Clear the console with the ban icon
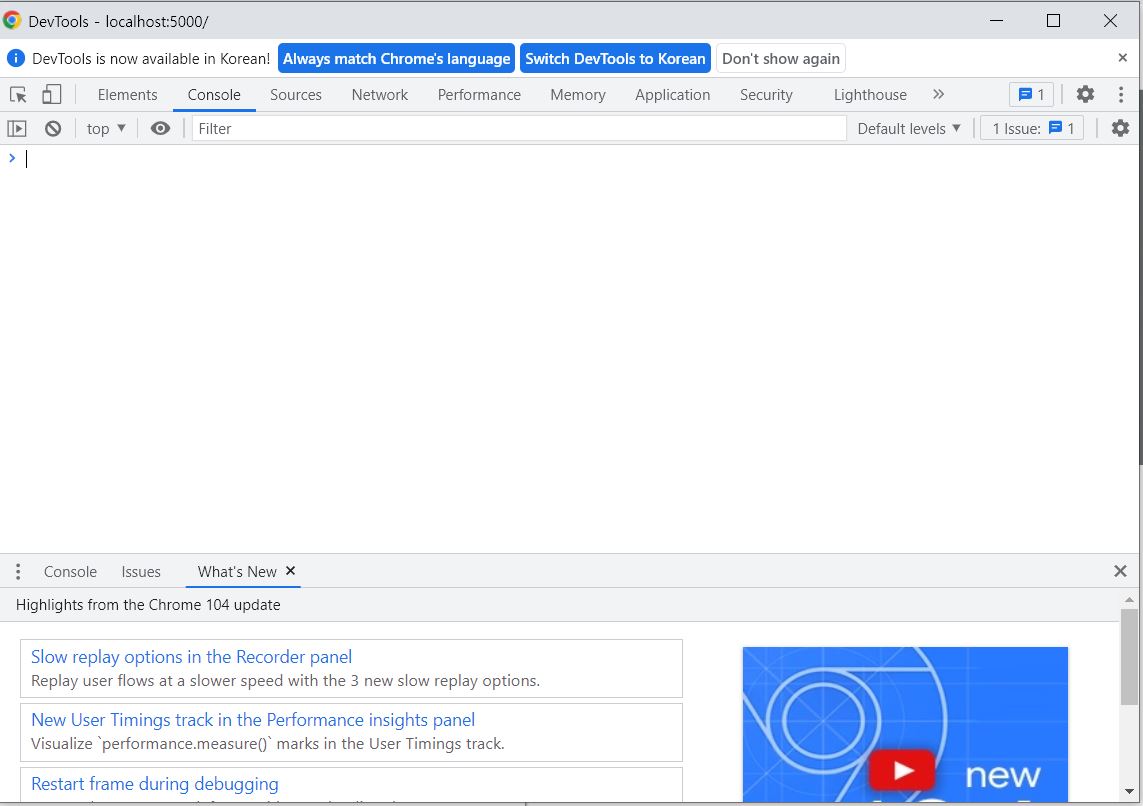1143x806 pixels. (x=52, y=129)
